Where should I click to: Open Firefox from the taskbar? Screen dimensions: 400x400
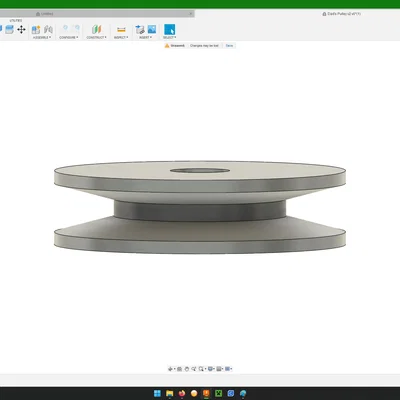tap(182, 393)
